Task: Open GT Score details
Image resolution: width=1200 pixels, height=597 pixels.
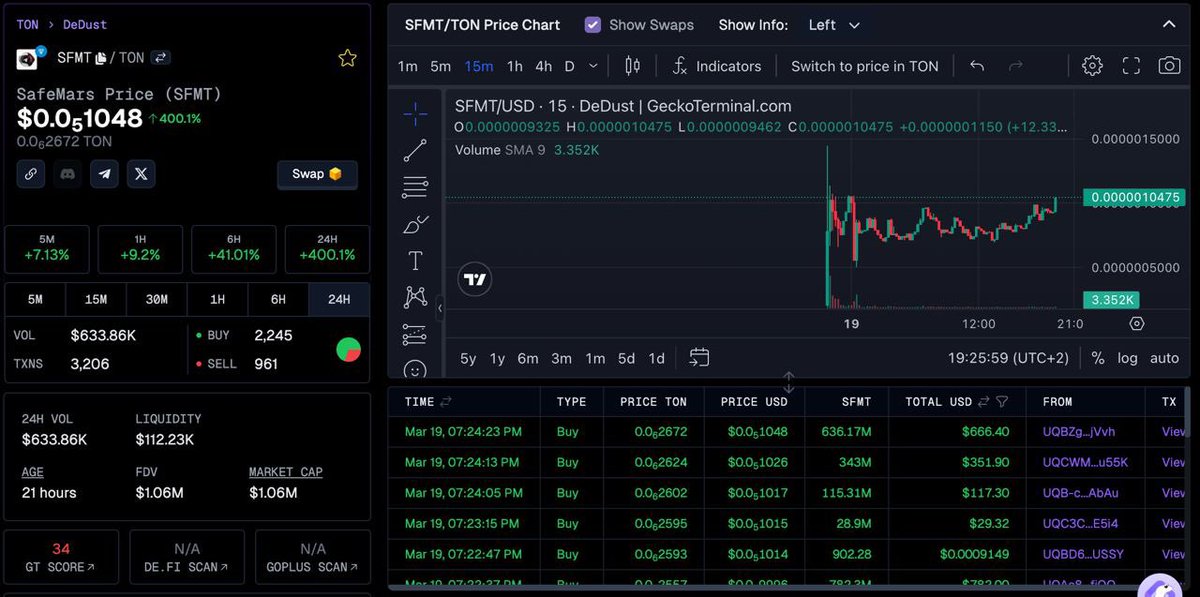Action: tap(61, 558)
